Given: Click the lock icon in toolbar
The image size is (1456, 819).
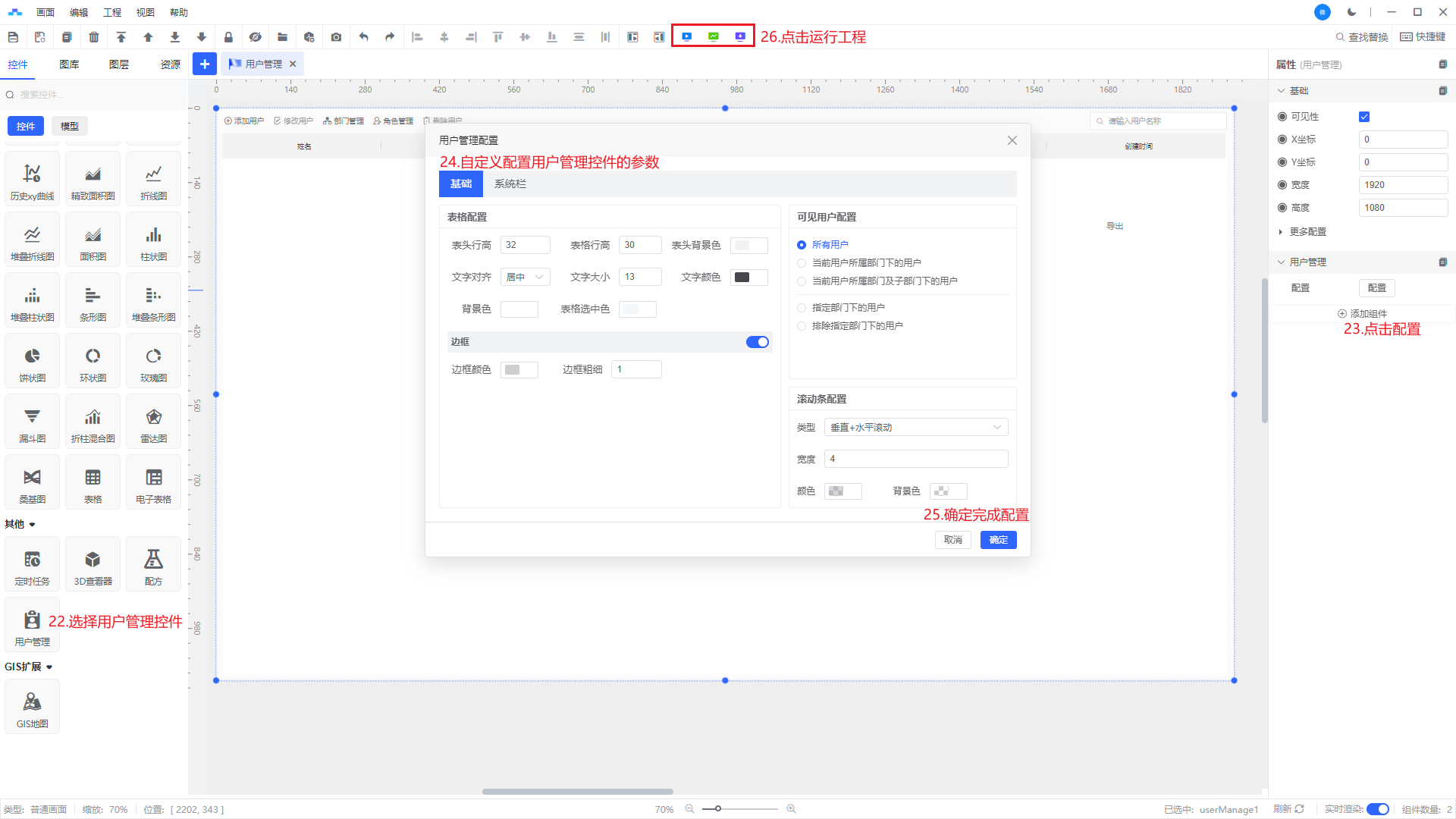Looking at the screenshot, I should (228, 37).
